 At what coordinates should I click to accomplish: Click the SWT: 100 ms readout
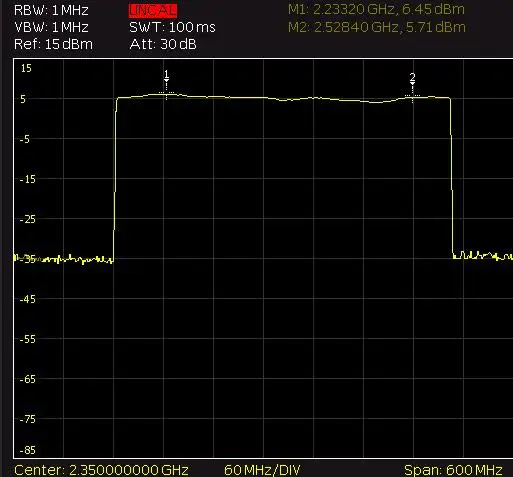[x=172, y=27]
